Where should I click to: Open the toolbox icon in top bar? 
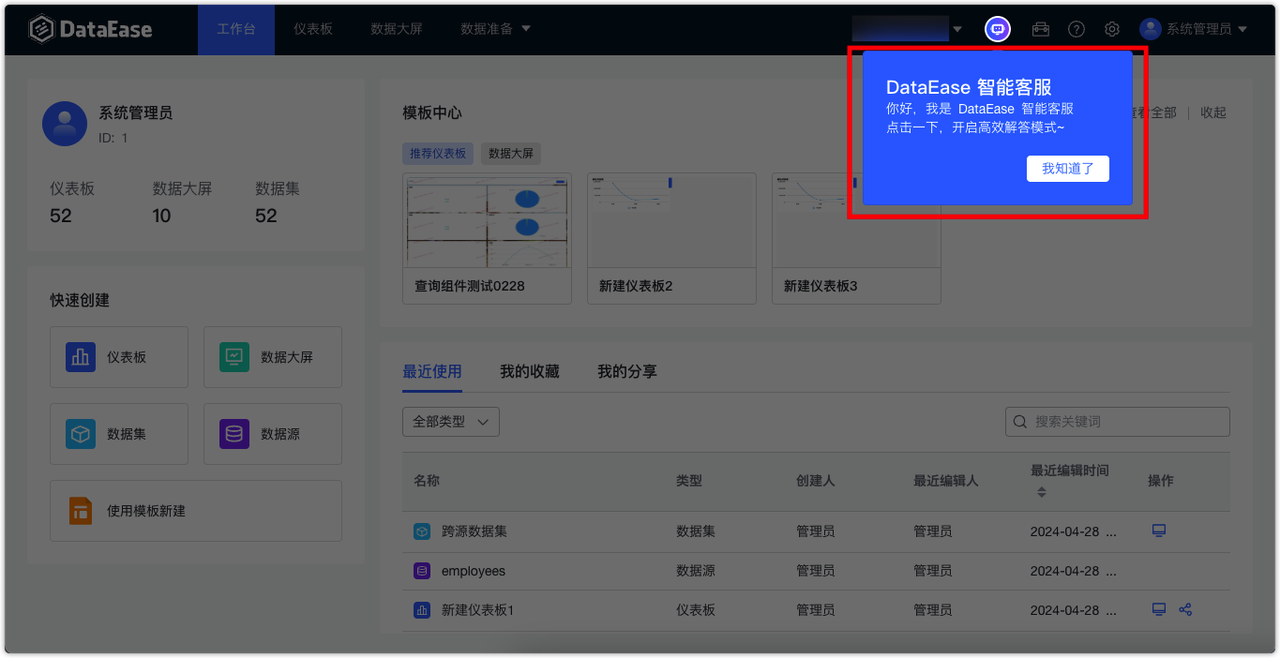pyautogui.click(x=1040, y=29)
